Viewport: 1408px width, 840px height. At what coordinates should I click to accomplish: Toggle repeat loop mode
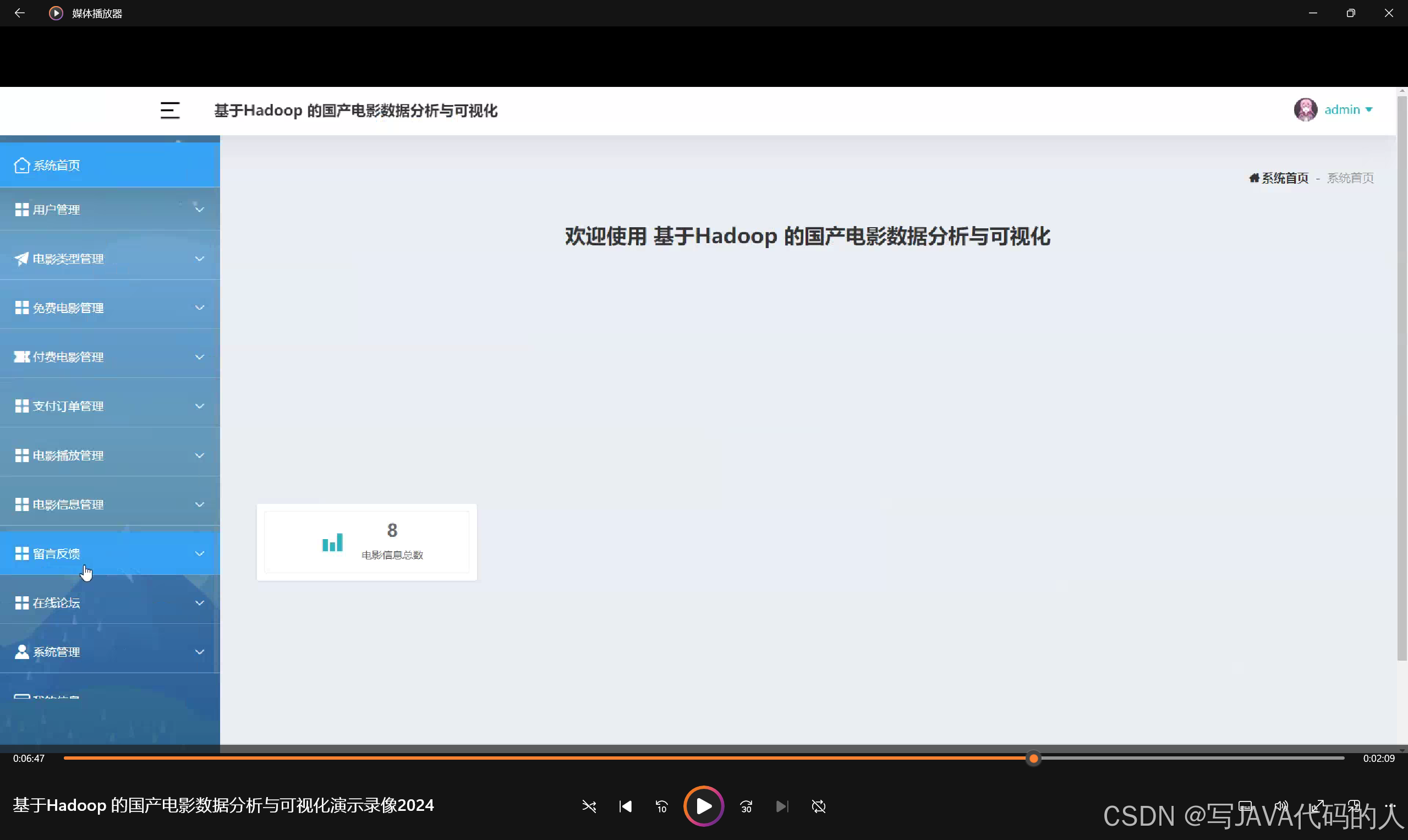pos(819,806)
